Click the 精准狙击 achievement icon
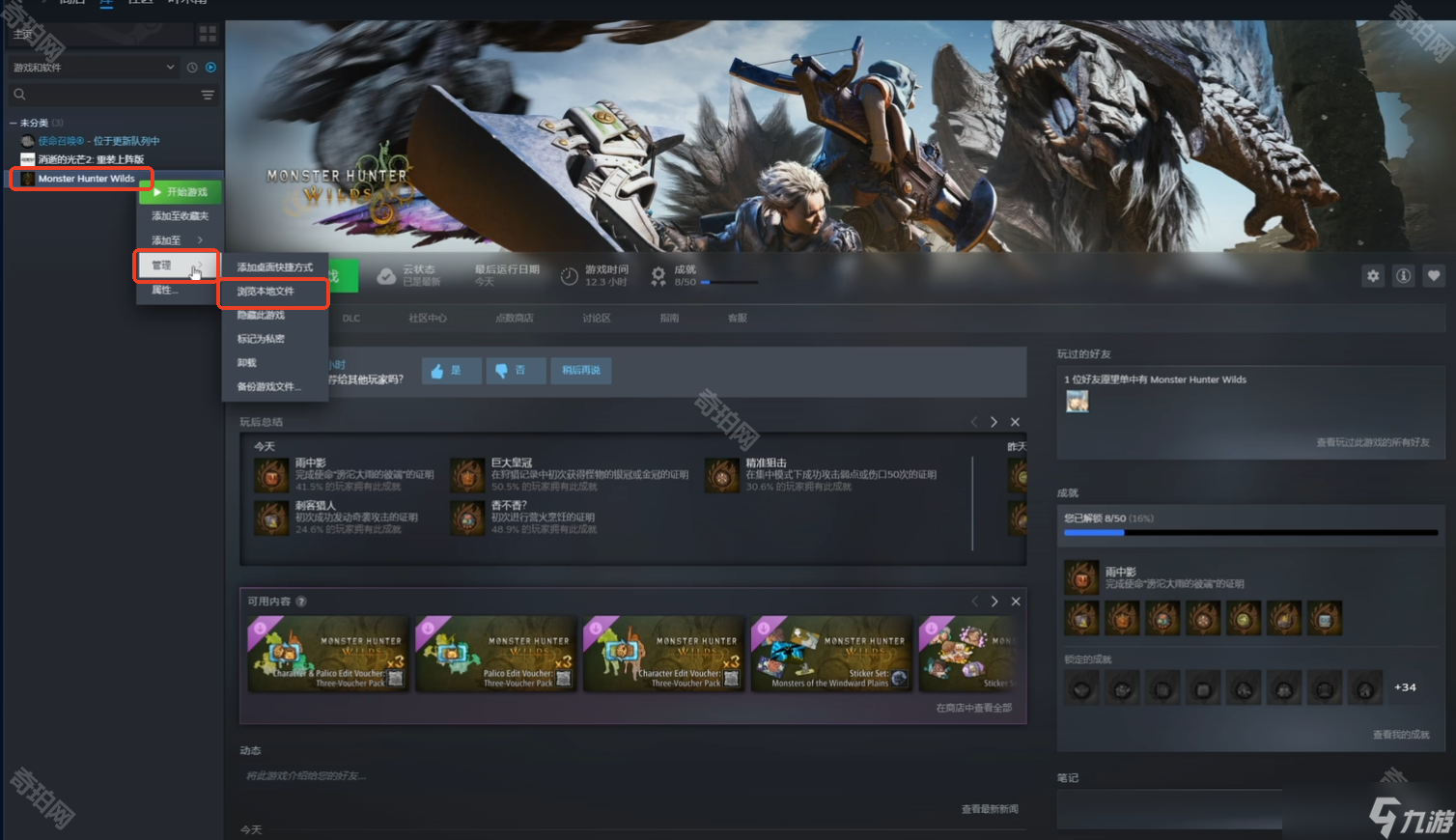Screen dimensions: 1456x840 (x=721, y=476)
